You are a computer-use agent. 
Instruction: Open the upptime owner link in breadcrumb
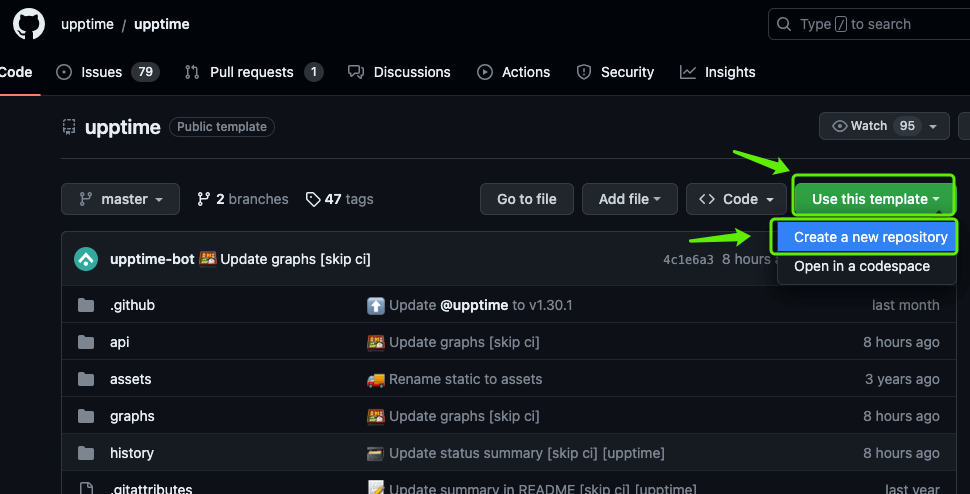pos(87,25)
